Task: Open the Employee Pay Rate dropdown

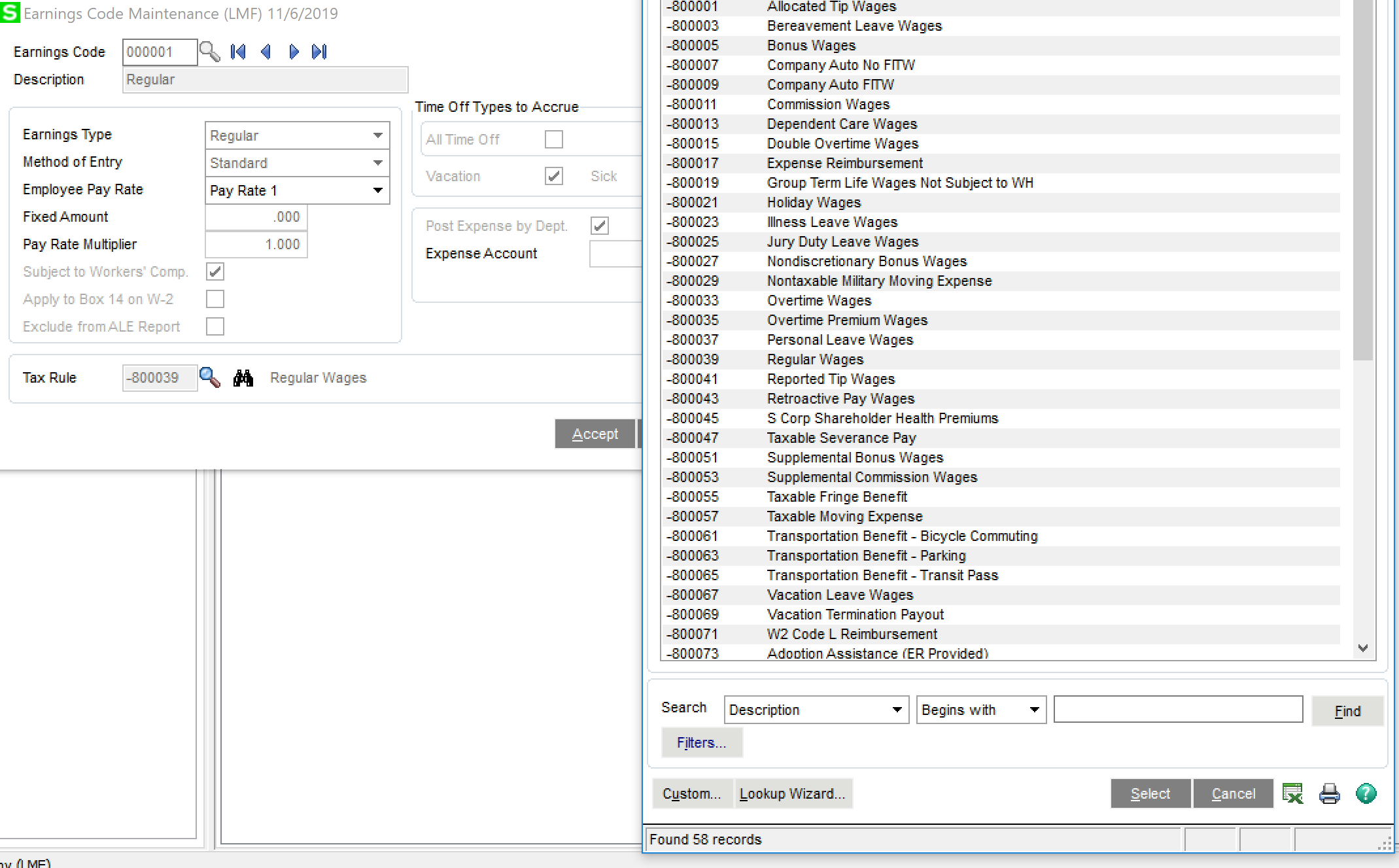Action: pyautogui.click(x=378, y=190)
